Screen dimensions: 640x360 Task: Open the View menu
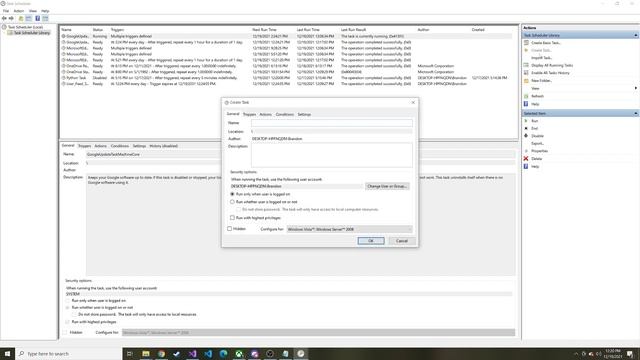(x=33, y=11)
